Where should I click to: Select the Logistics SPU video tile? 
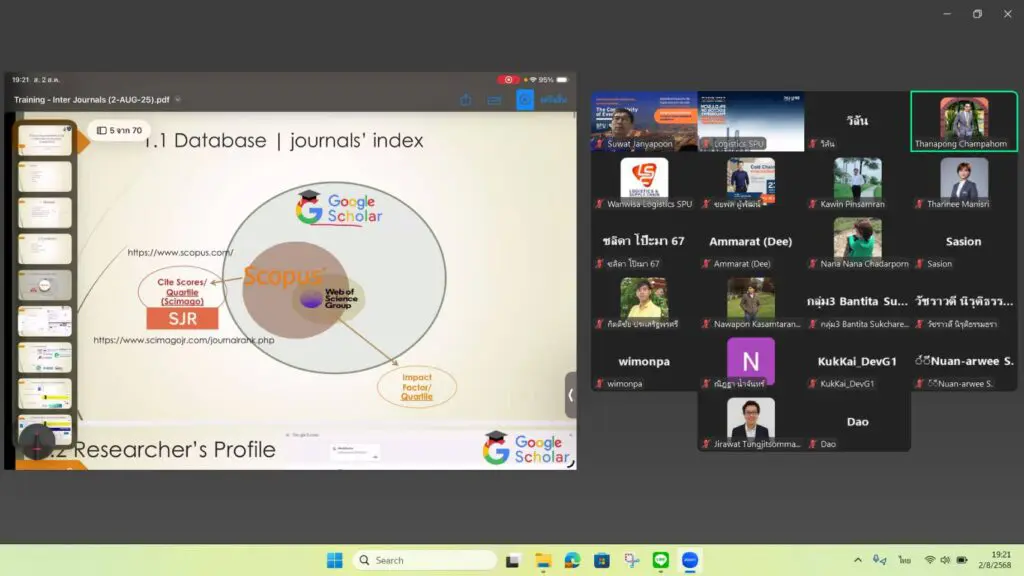(751, 121)
